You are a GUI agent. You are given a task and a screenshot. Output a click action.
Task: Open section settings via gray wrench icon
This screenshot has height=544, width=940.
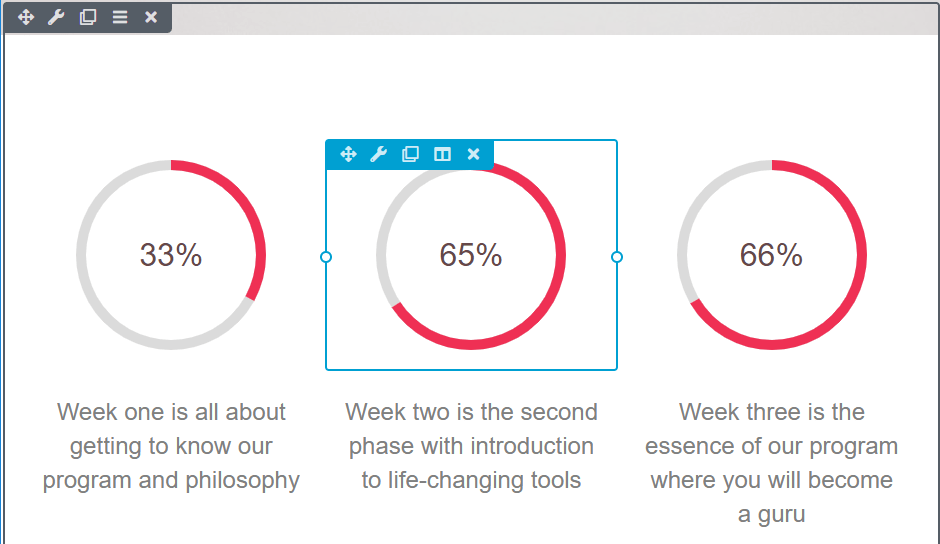(x=56, y=17)
